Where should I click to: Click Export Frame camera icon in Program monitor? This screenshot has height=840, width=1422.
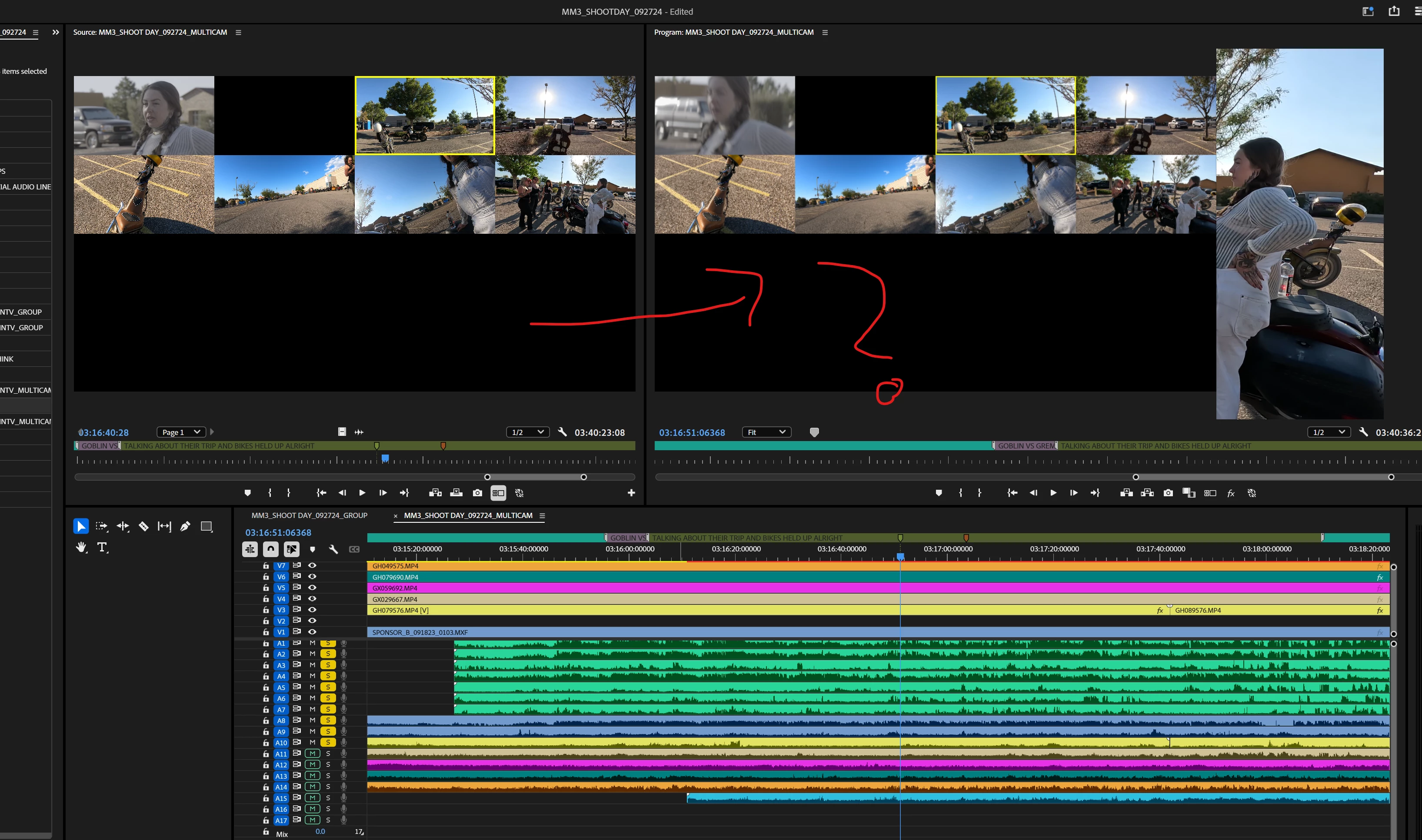1168,493
